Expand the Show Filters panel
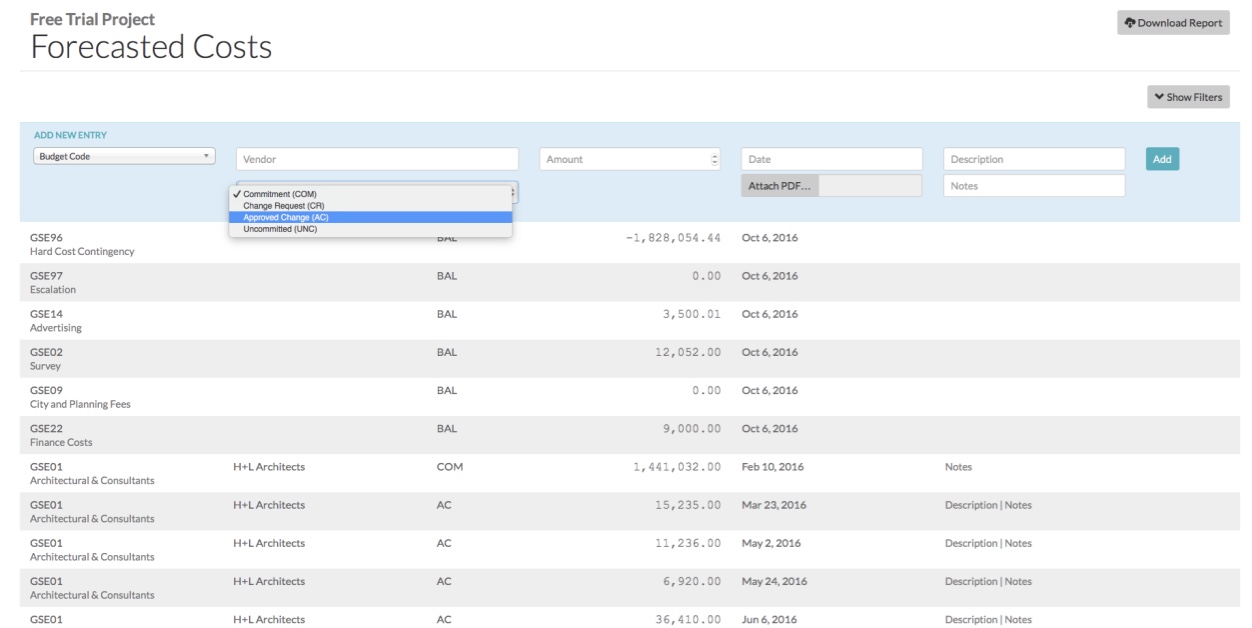Image resolution: width=1252 pixels, height=628 pixels. (1188, 97)
